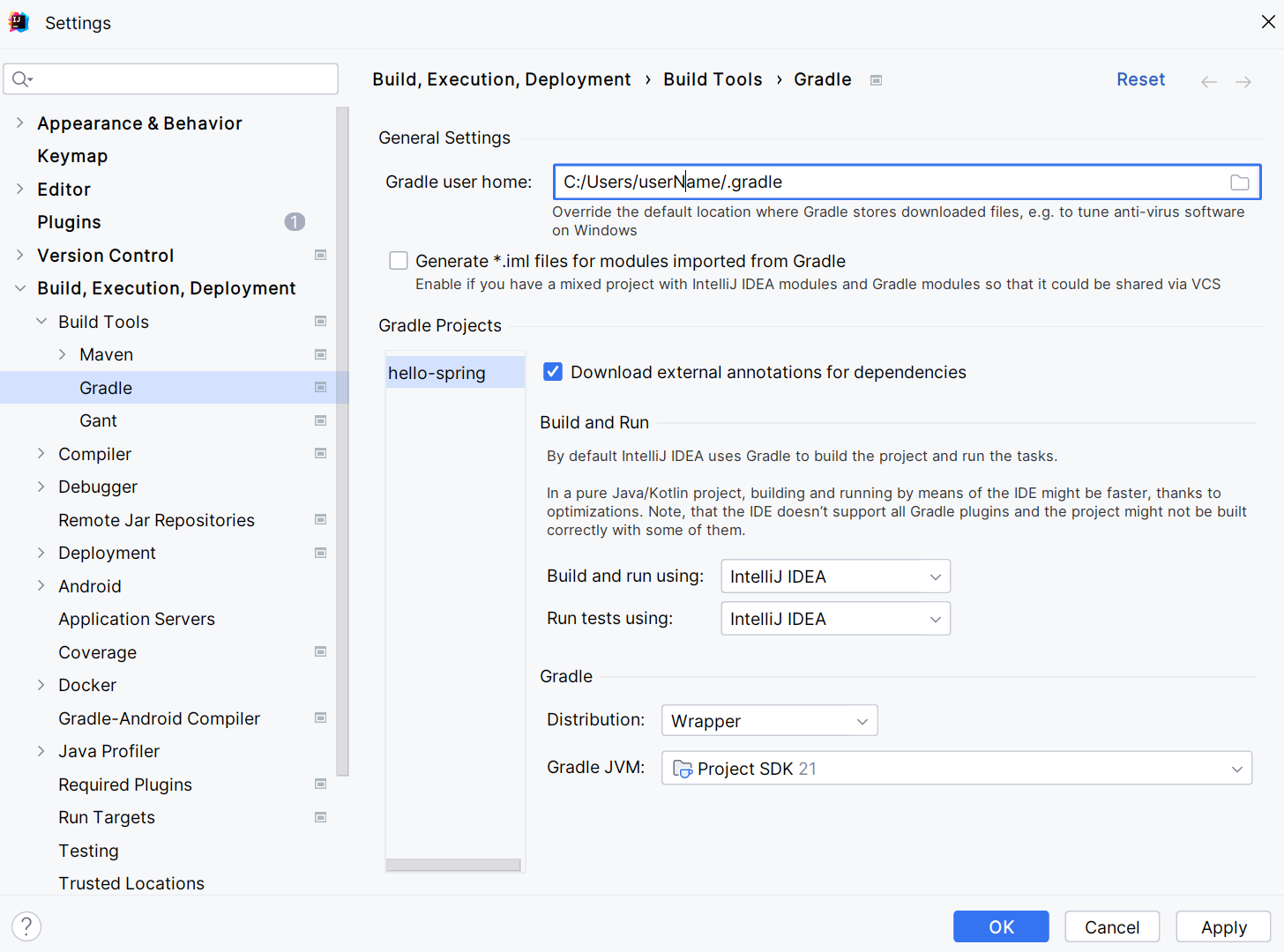1284x952 pixels.
Task: Expand the Appearance & Behavior section
Action: (20, 123)
